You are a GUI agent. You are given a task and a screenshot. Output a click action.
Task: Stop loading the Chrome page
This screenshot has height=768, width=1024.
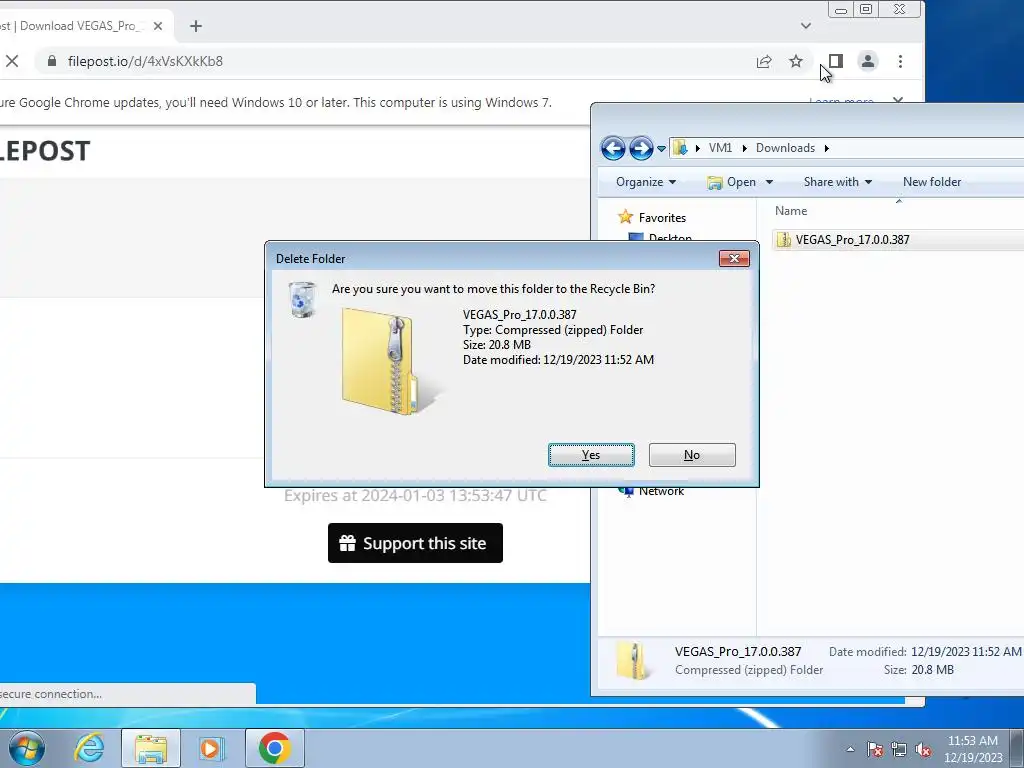click(12, 61)
